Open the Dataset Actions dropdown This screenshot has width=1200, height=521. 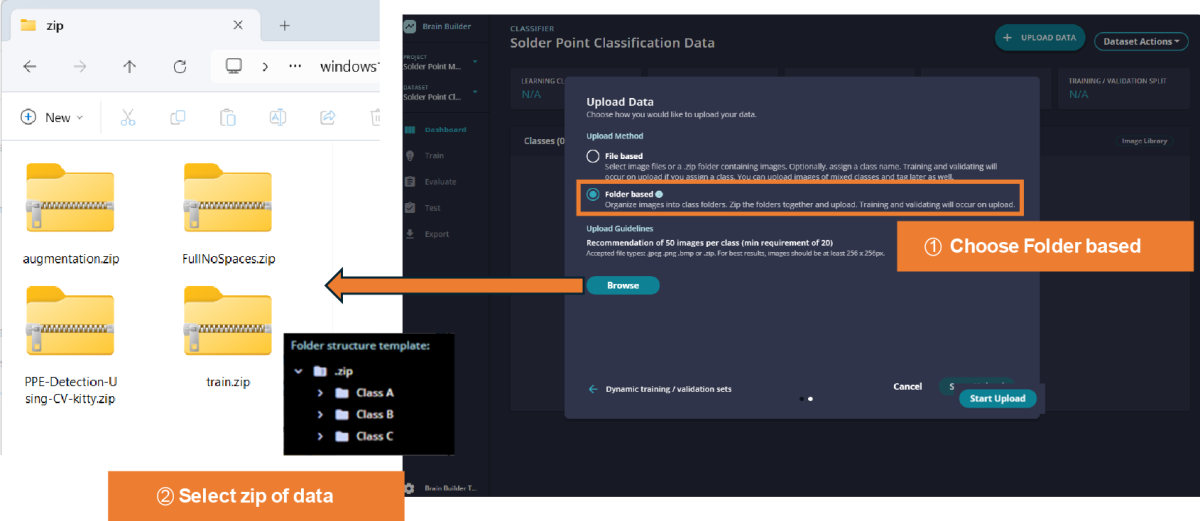point(1141,41)
